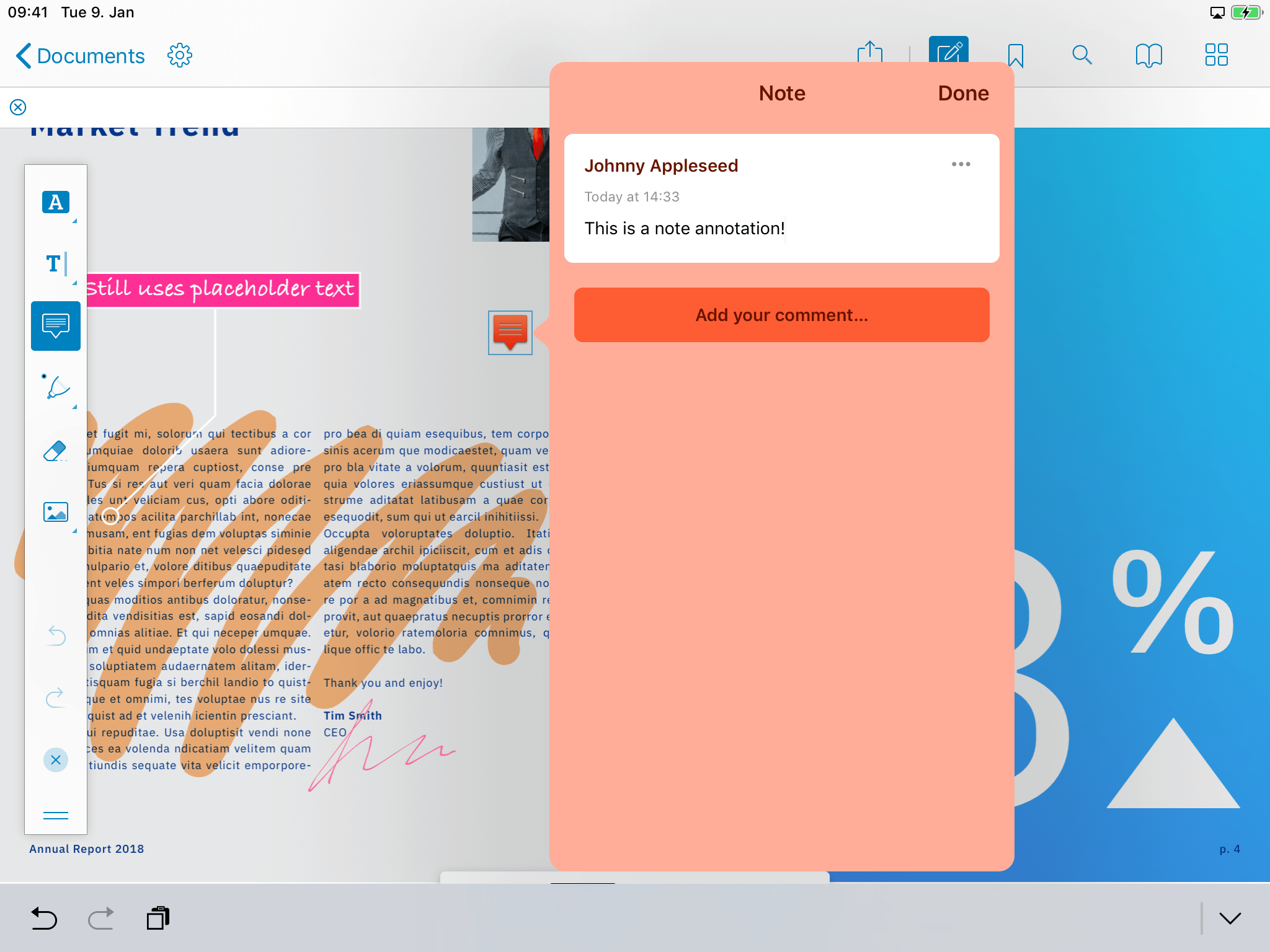Select the Note annotation tool in the toolbar
Screen dimensions: 1270x952
(55, 325)
